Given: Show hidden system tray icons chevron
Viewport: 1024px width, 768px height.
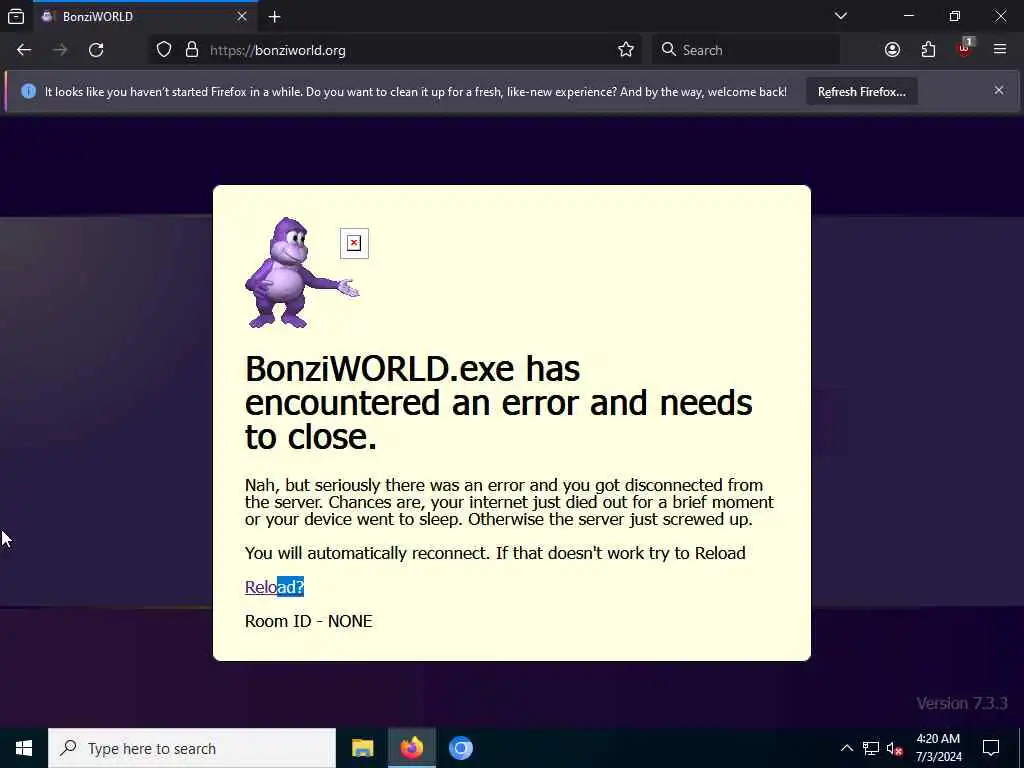Looking at the screenshot, I should tap(846, 748).
